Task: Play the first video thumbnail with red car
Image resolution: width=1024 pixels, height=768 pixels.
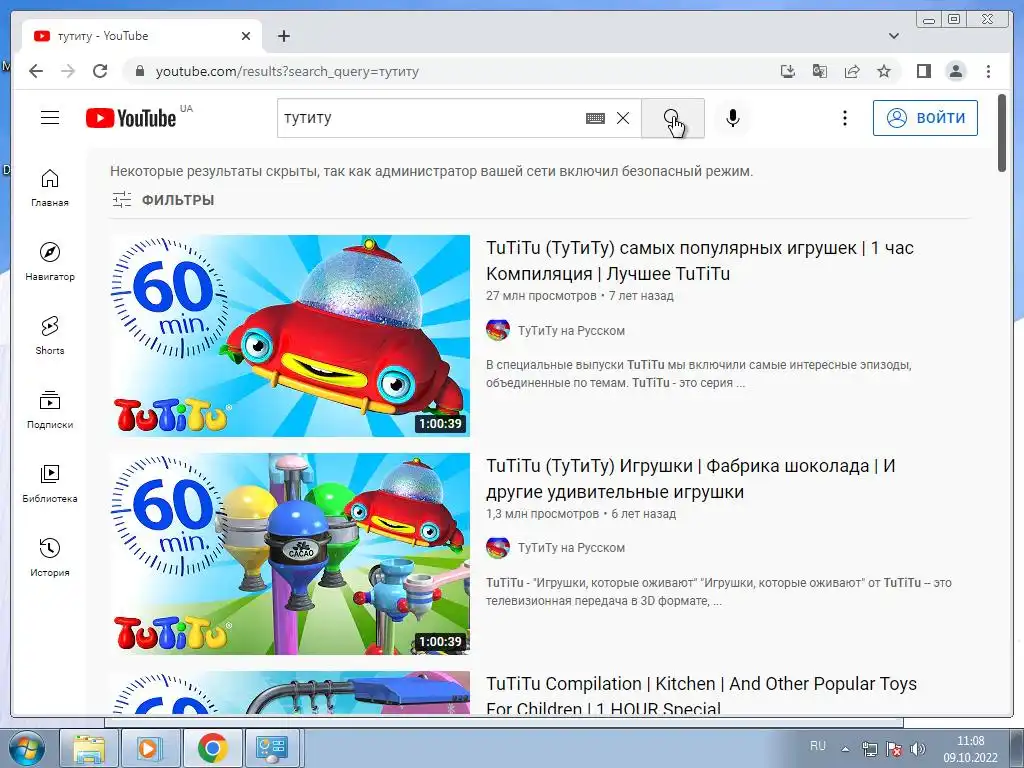Action: [x=290, y=336]
